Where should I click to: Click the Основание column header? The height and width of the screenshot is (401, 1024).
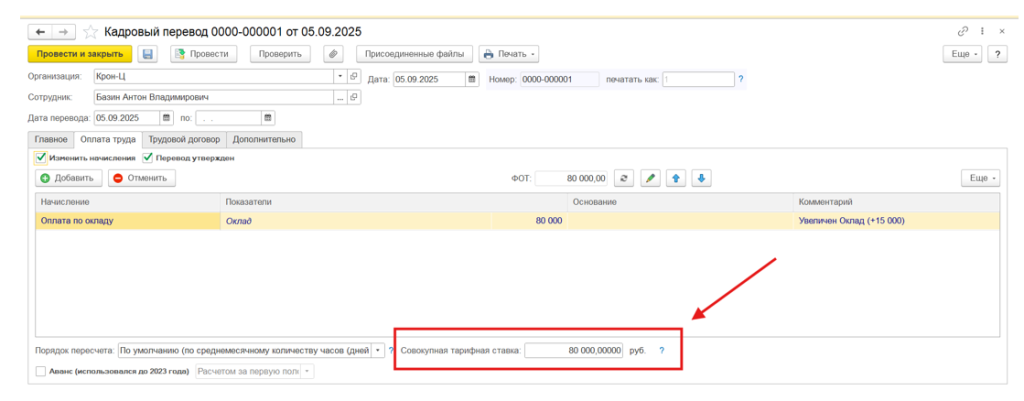click(x=680, y=202)
